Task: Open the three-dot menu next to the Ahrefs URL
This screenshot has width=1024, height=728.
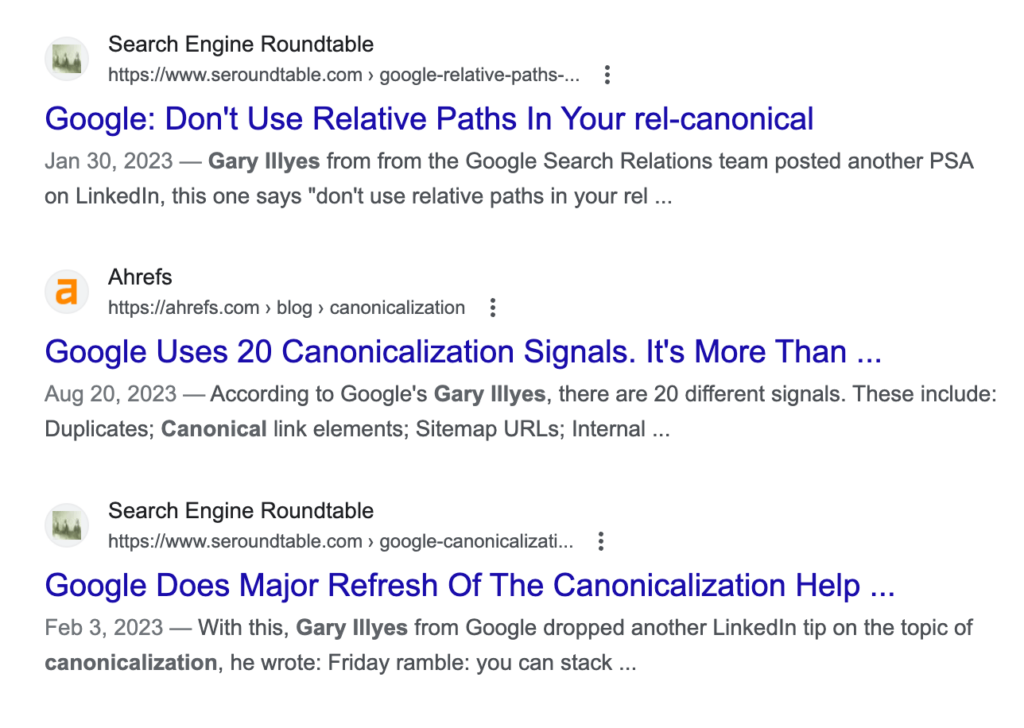Action: pos(491,307)
